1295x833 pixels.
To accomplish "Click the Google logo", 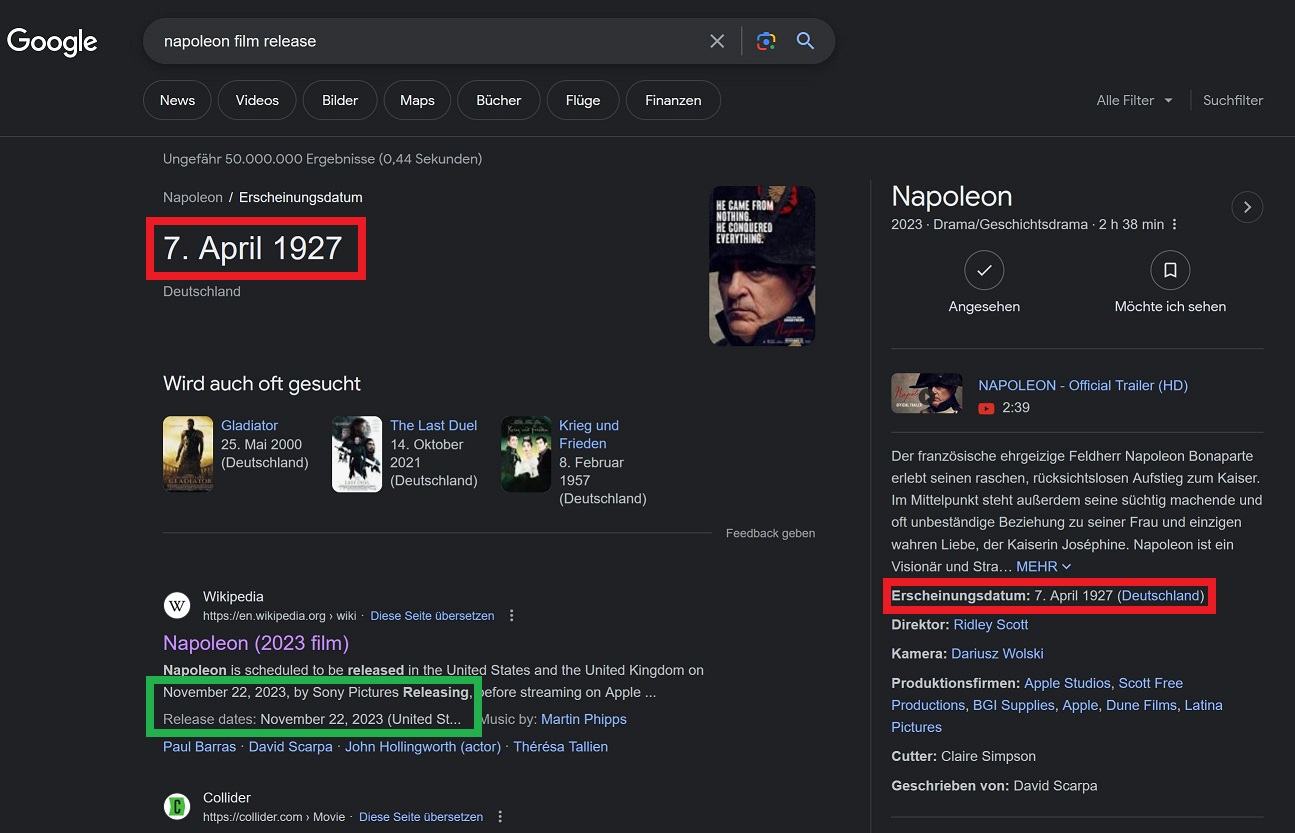I will (52, 41).
